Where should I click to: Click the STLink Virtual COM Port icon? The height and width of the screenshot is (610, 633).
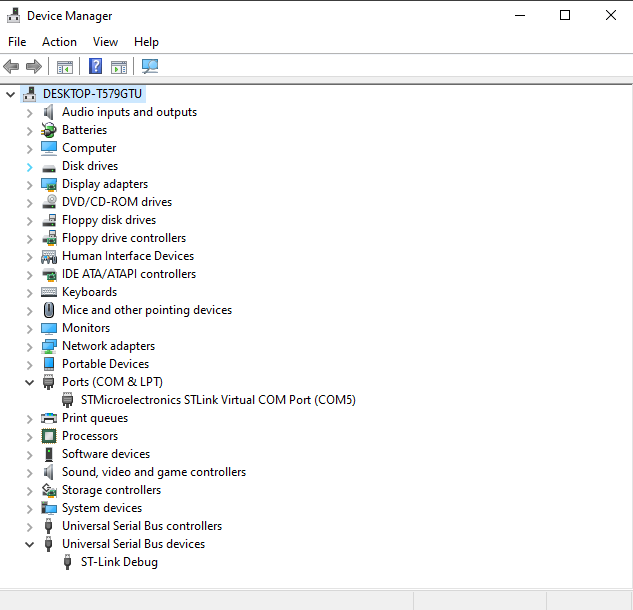click(68, 400)
